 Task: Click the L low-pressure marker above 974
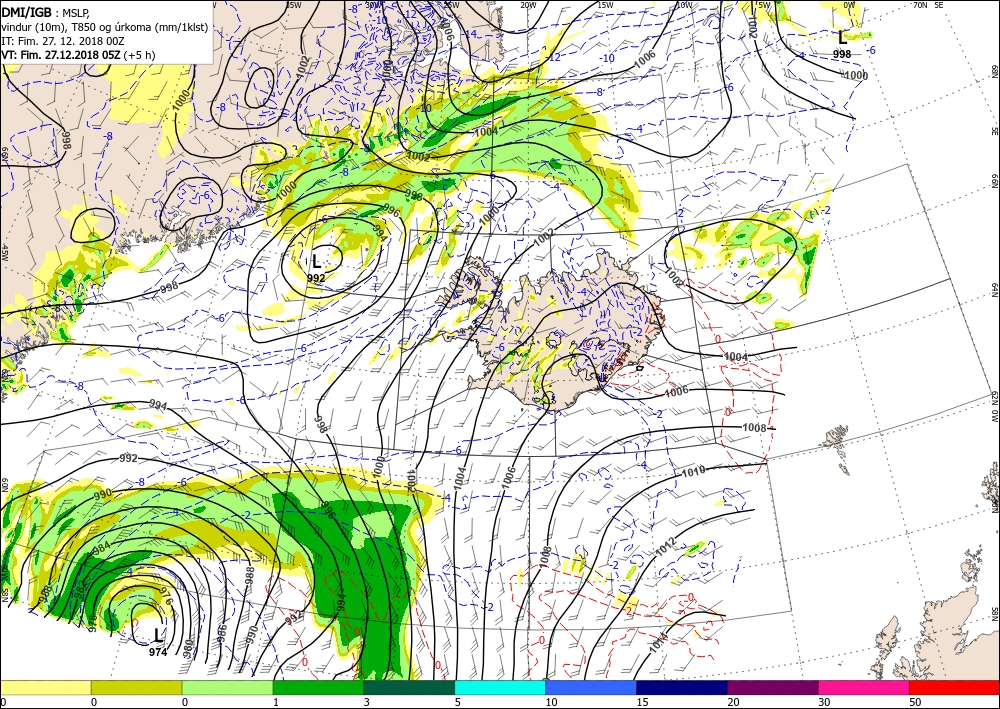[158, 635]
